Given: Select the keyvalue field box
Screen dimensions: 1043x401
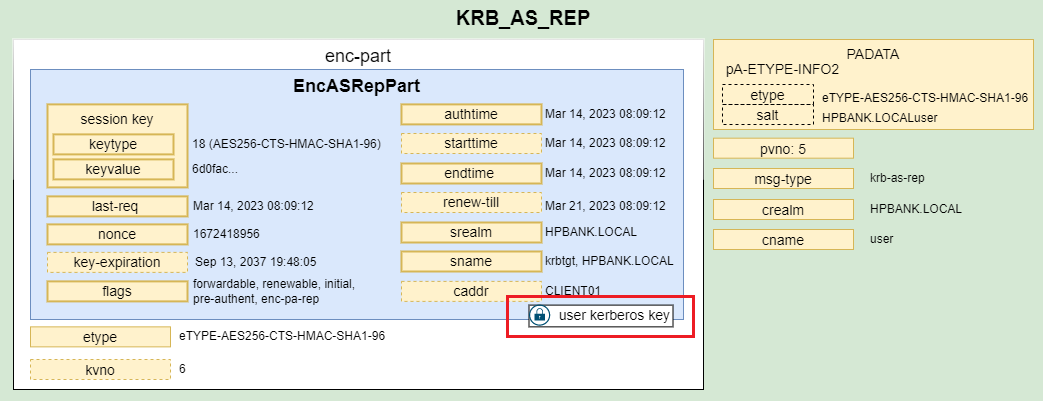Looking at the screenshot, I should 113,169.
